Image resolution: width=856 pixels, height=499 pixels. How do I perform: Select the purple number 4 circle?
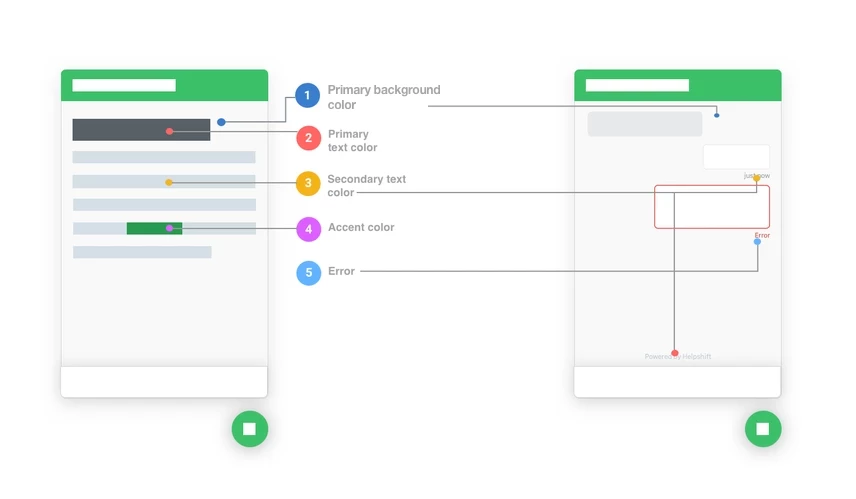308,229
